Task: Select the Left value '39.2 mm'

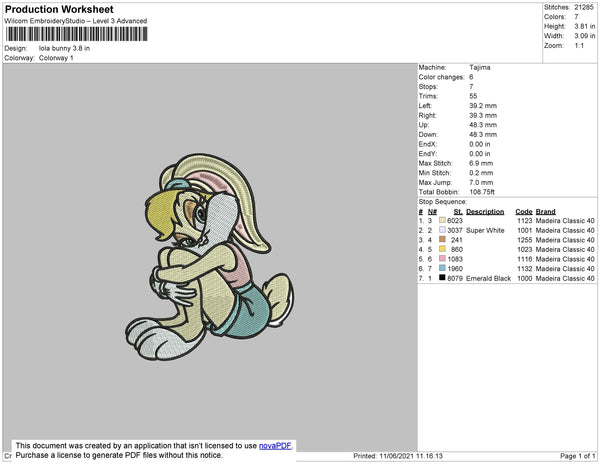Action: click(x=483, y=106)
